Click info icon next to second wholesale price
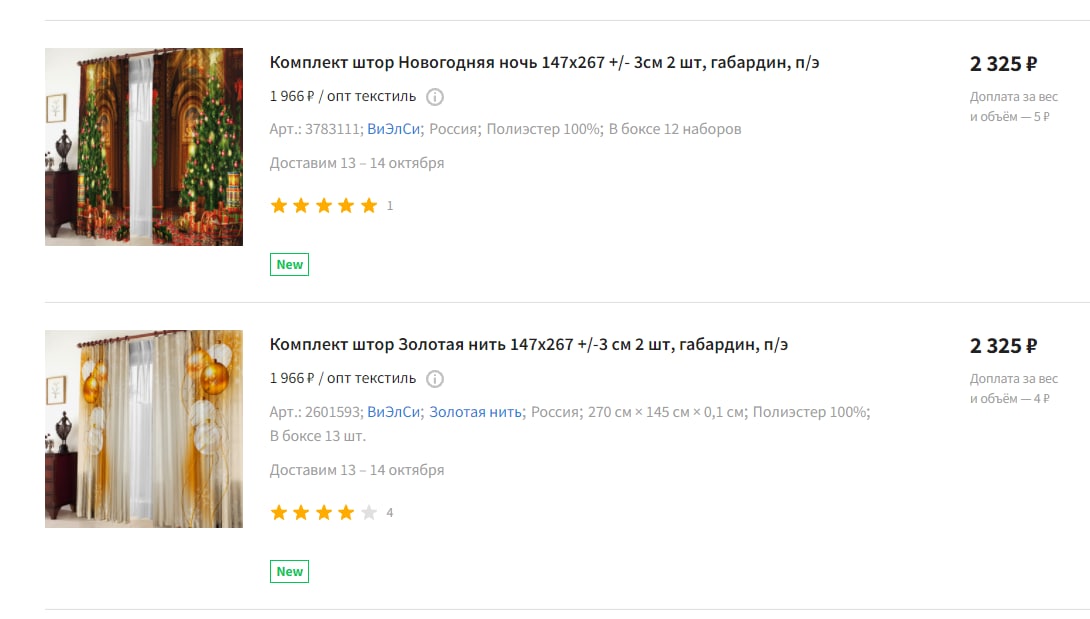This screenshot has height=619, width=1090. [434, 379]
